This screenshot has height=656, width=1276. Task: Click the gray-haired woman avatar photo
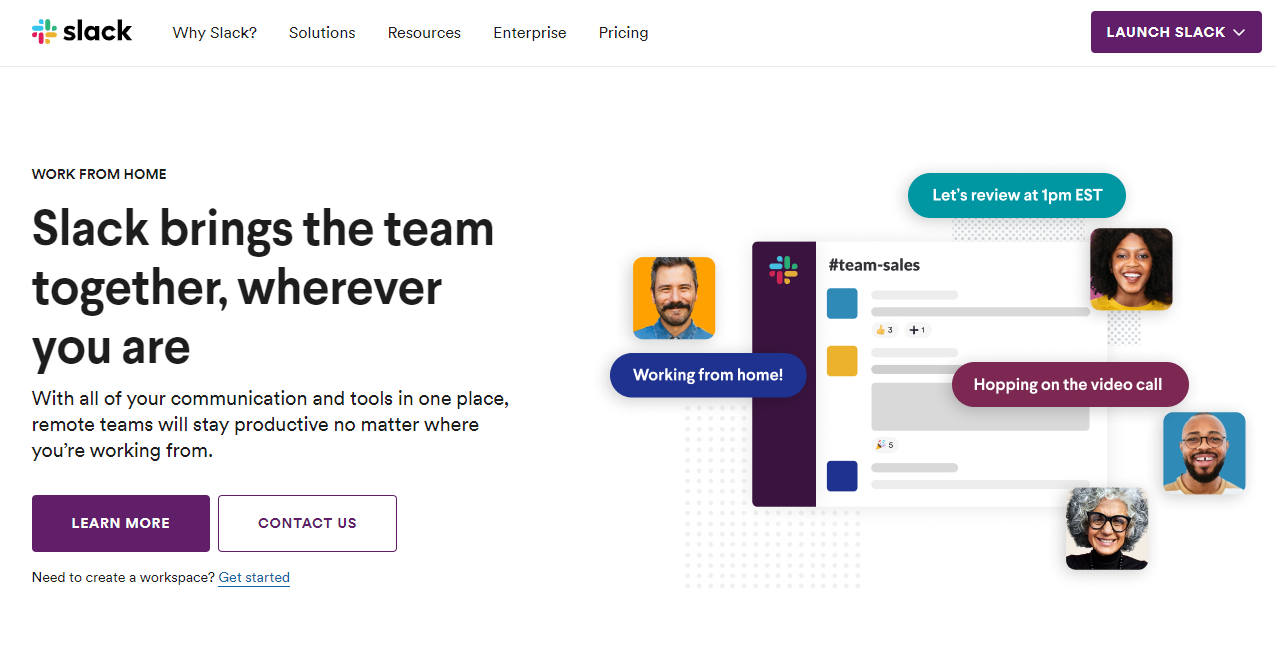[x=1107, y=528]
